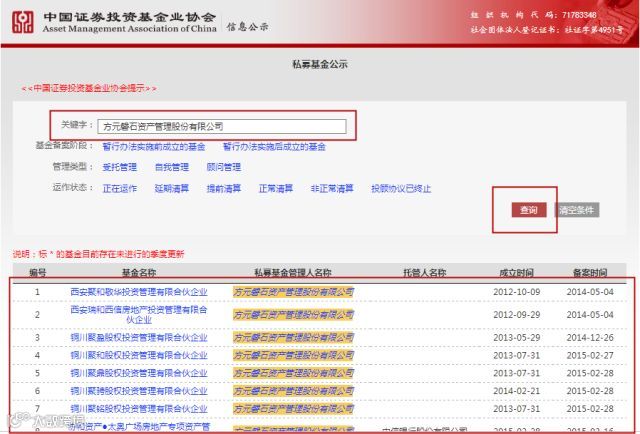Click the red 查询 search button
The height and width of the screenshot is (434, 640).
click(x=529, y=210)
